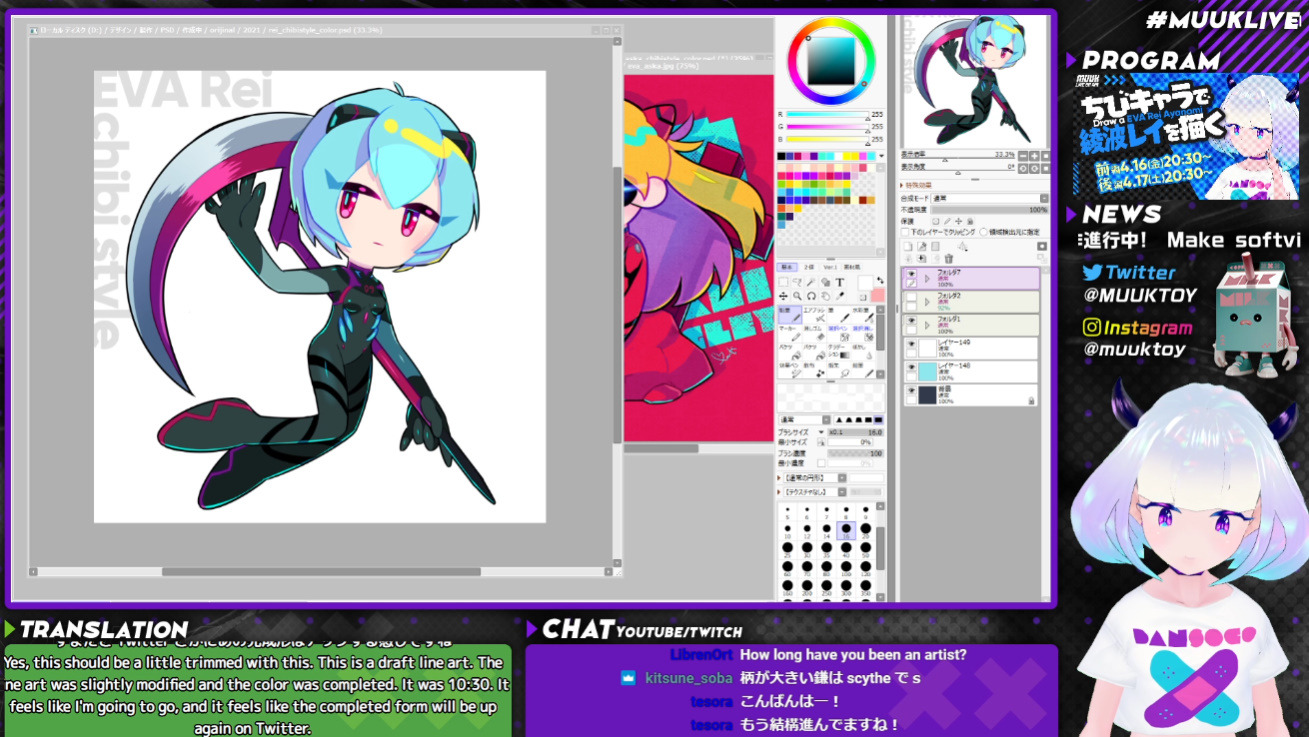Select the マーカー marker tool
This screenshot has height=737, width=1309.
pos(790,333)
